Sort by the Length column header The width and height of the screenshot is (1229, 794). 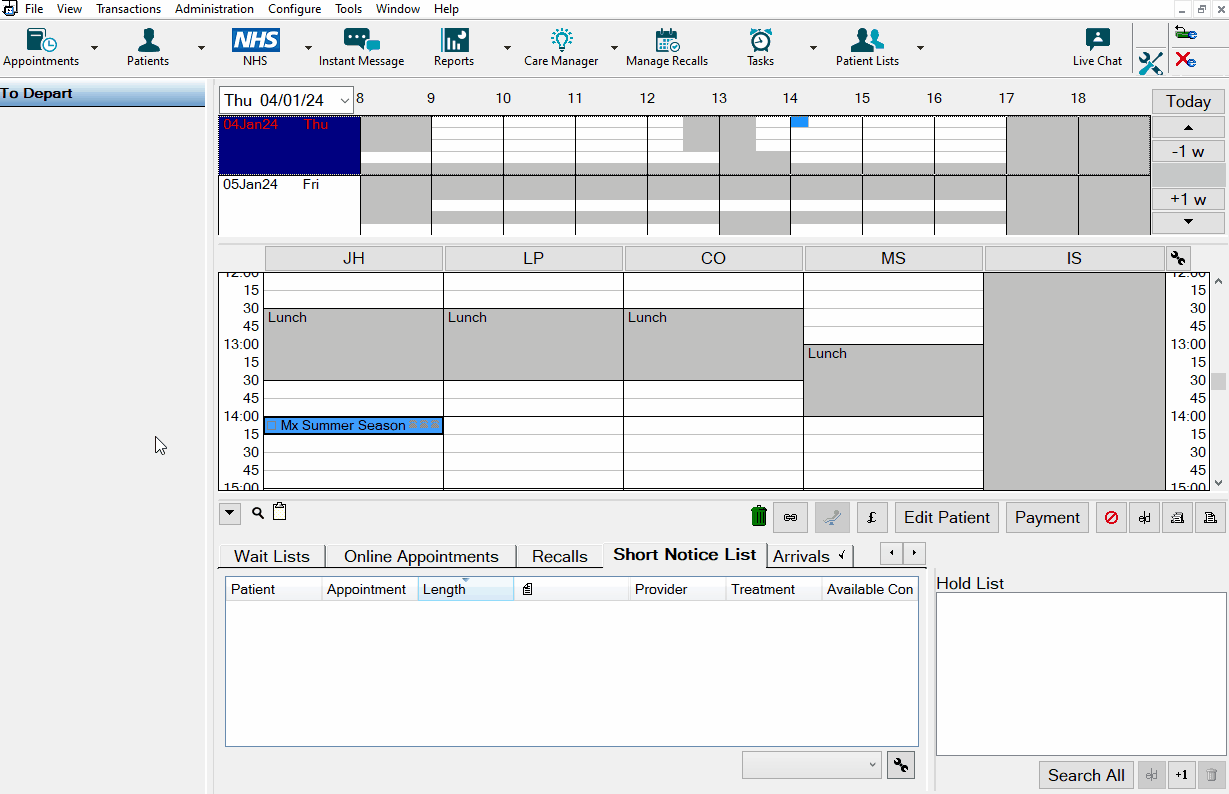tap(465, 589)
